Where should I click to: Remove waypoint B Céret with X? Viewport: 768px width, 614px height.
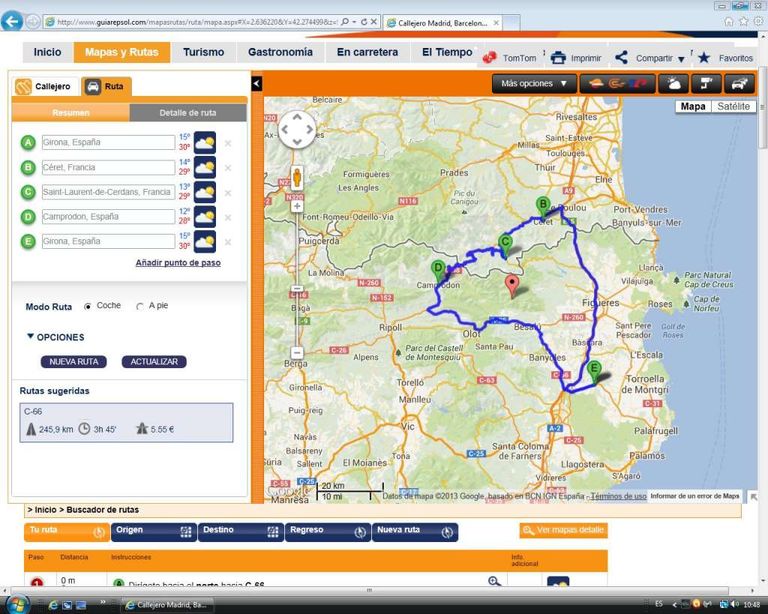[x=228, y=167]
